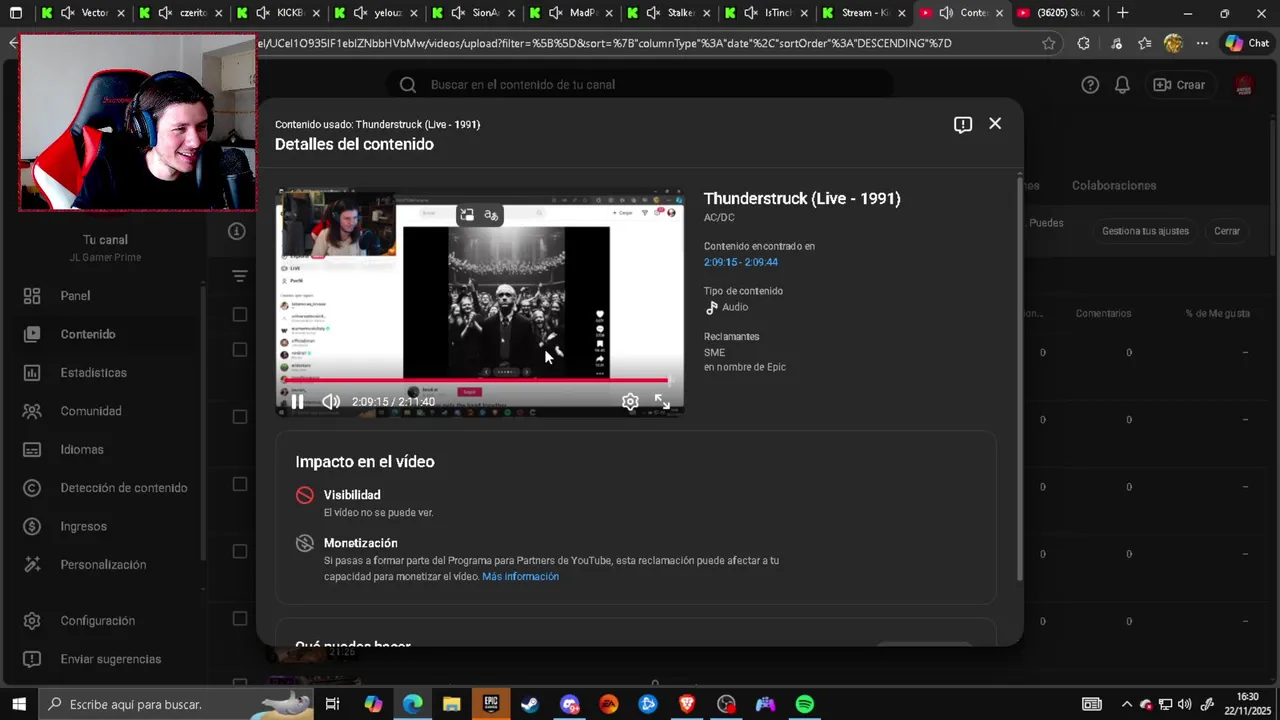This screenshot has width=1280, height=720.
Task: Show hidden system tray icons chevron
Action: pyautogui.click(x=1127, y=704)
